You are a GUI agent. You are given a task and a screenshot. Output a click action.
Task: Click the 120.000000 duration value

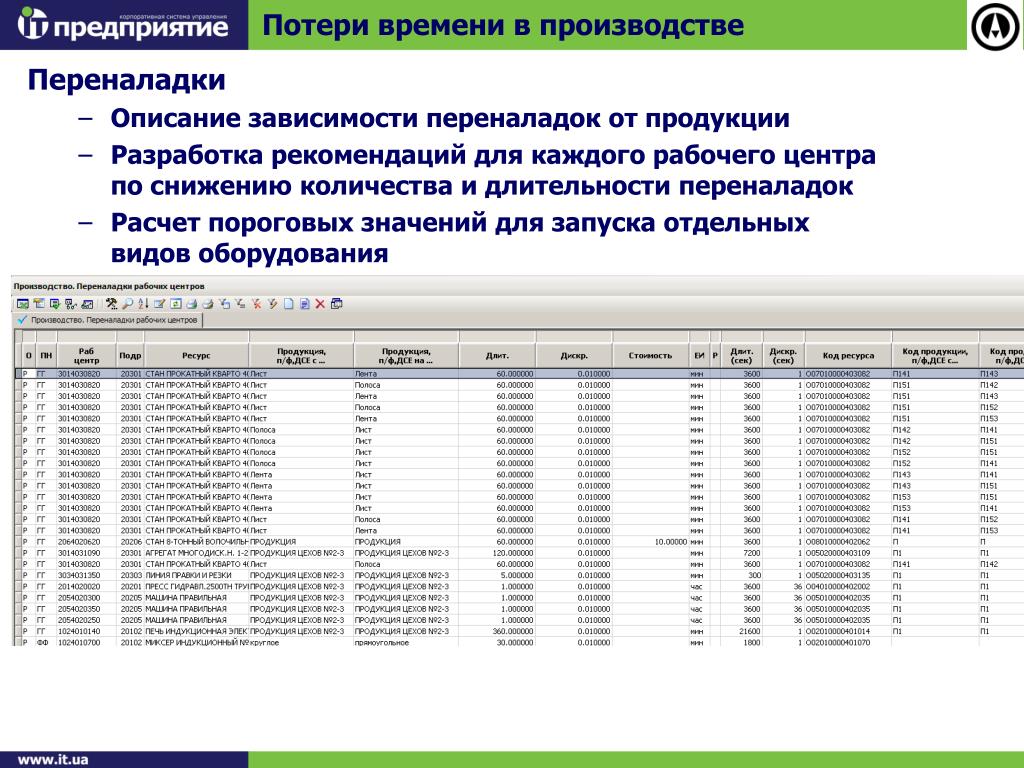(514, 553)
